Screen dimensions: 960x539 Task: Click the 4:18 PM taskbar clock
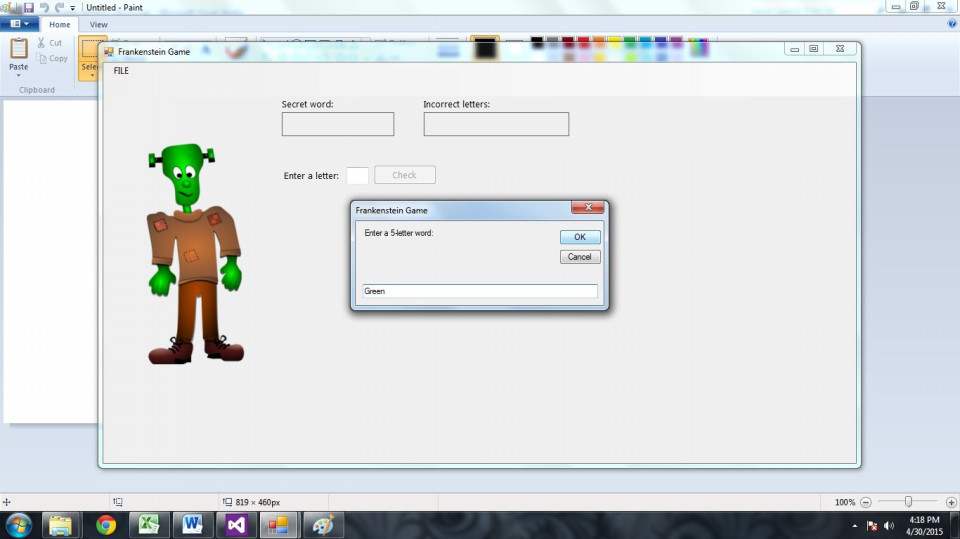[924, 519]
